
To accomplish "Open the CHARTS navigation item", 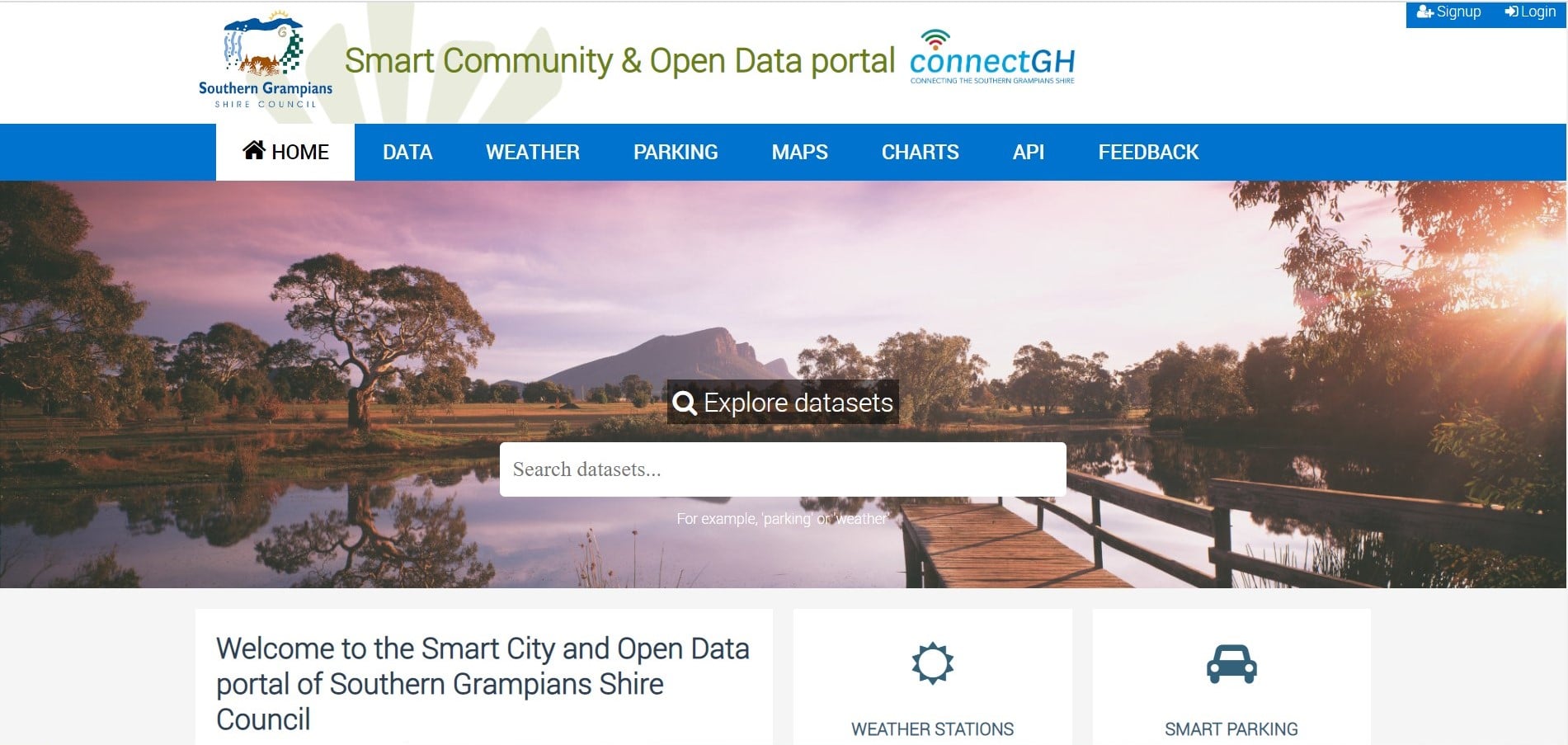I will click(x=920, y=153).
